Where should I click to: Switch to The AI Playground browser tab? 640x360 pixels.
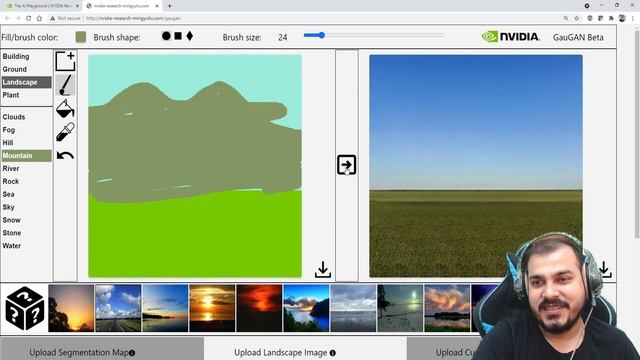[42, 6]
